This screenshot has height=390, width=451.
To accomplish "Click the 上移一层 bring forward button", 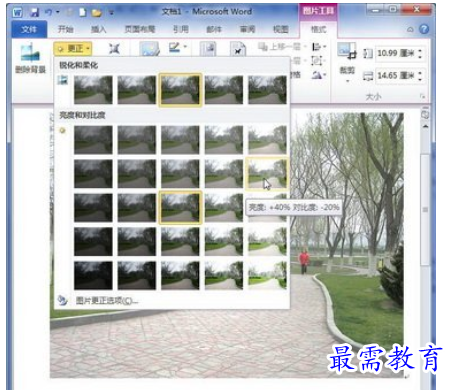I will coord(279,47).
